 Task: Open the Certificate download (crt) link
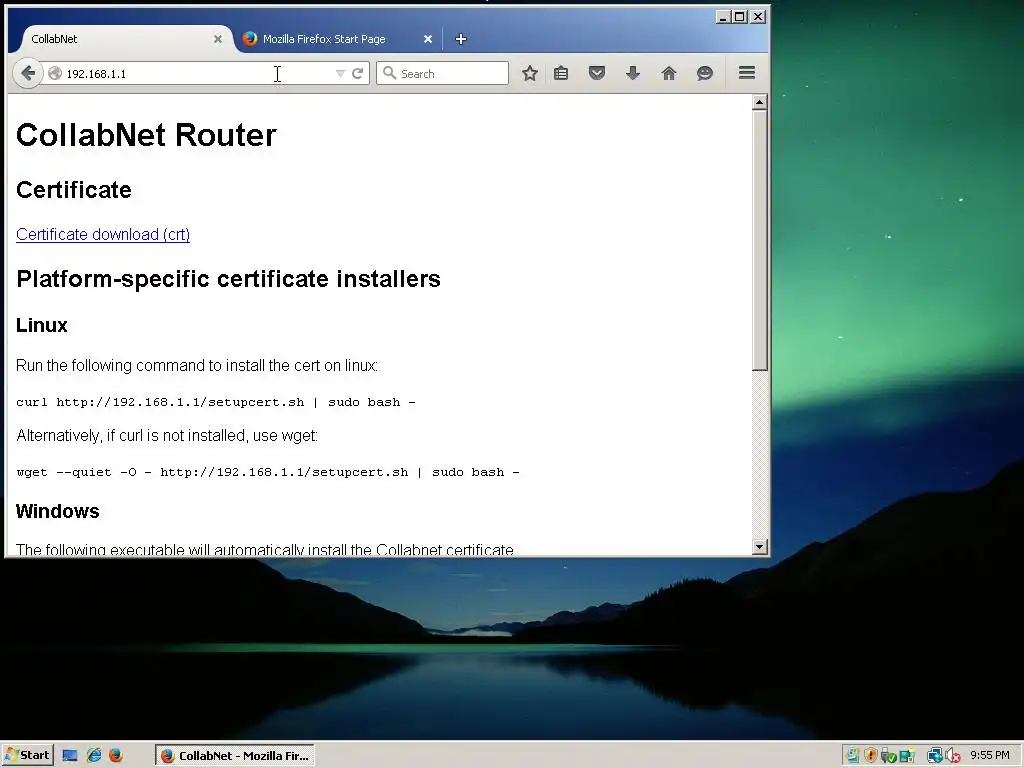pos(103,234)
